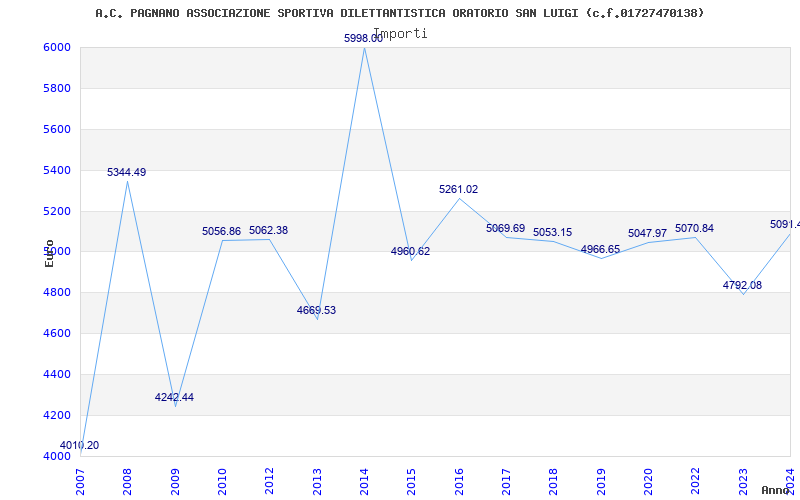Click the 6000 y-axis tick label
This screenshot has height=500, width=800.
point(56,48)
